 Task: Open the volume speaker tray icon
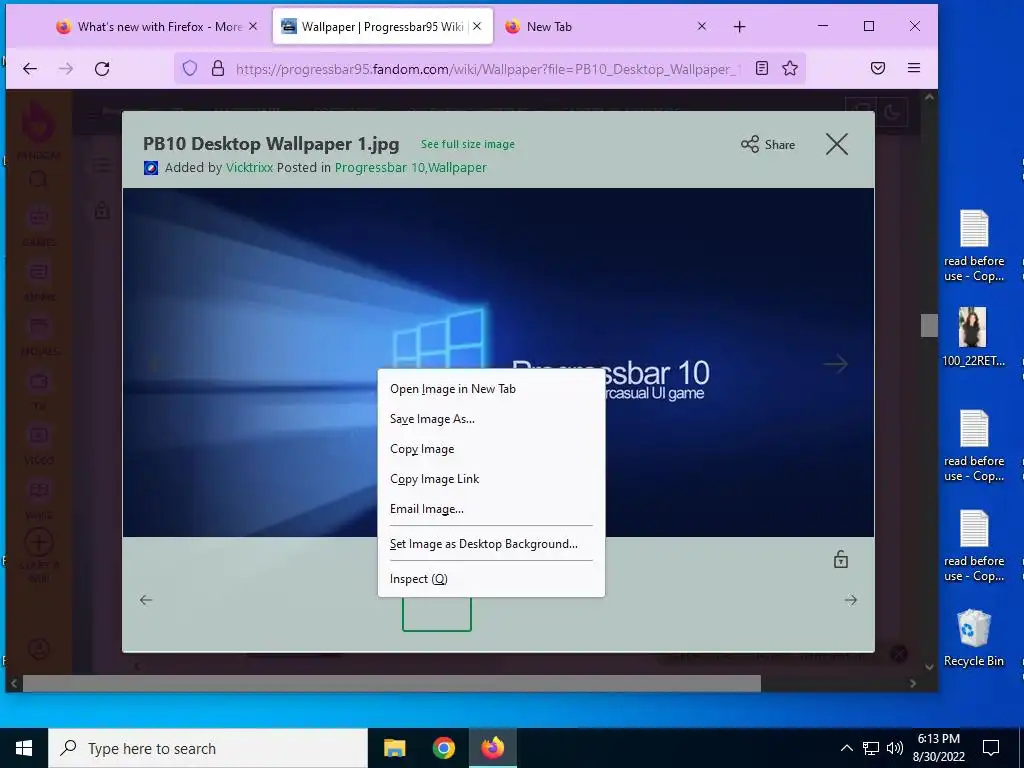coord(895,748)
